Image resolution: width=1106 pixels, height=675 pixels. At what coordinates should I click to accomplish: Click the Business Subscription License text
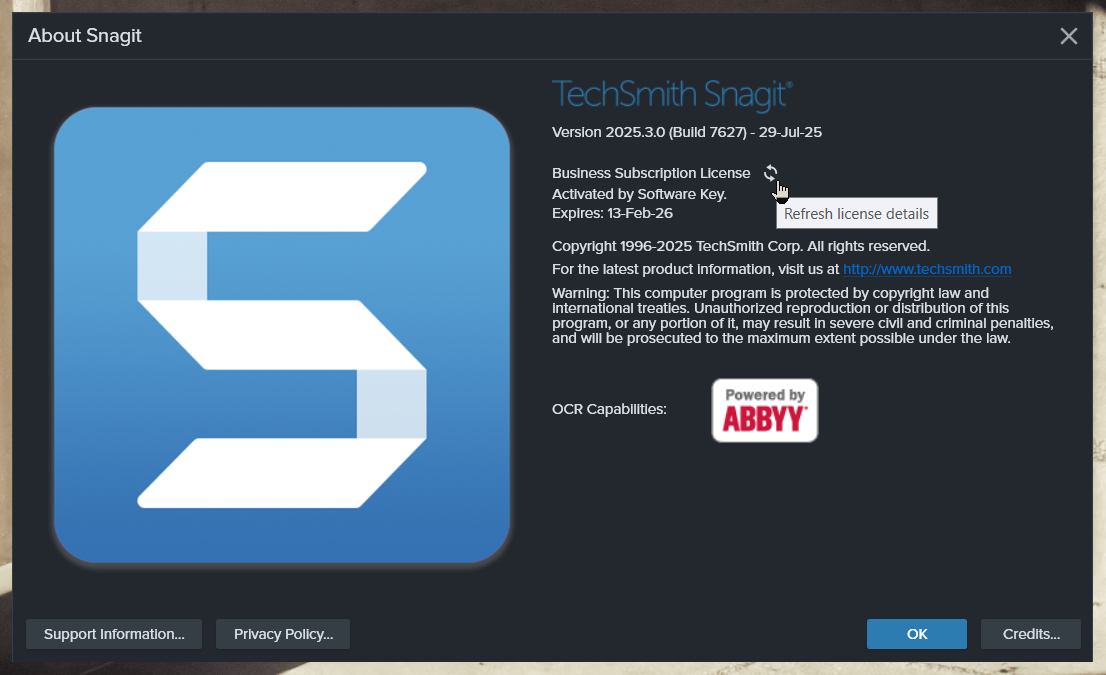pos(651,173)
